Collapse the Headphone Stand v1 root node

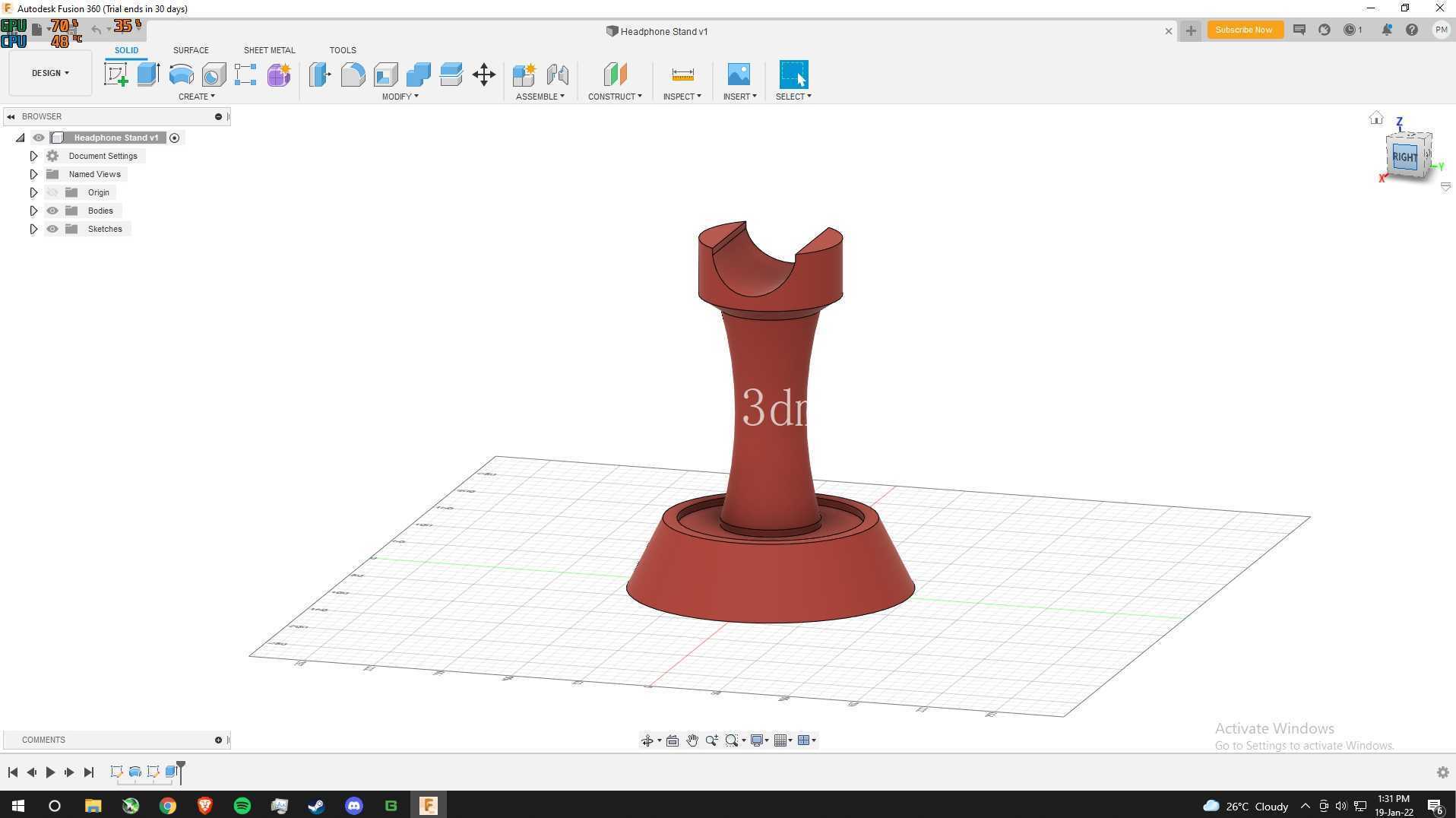click(x=21, y=138)
